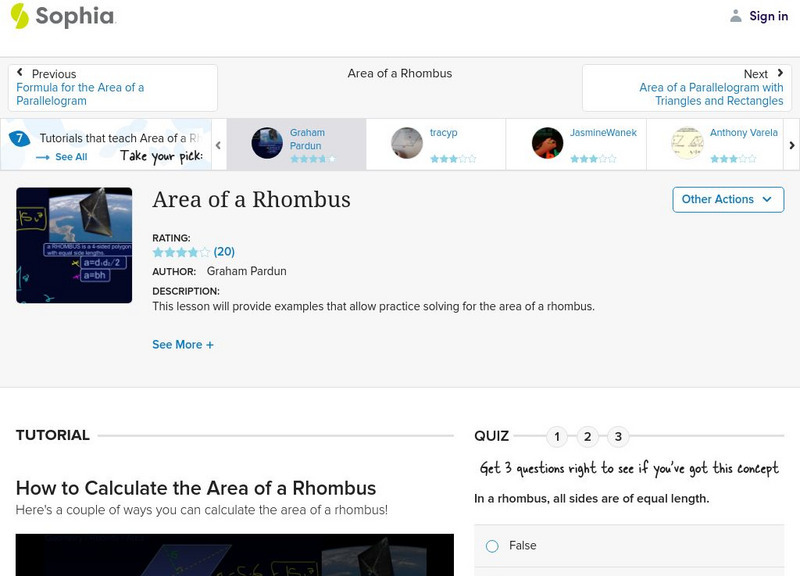Click the Graham Pardun tab star rating
This screenshot has width=800, height=576.
pyautogui.click(x=313, y=159)
